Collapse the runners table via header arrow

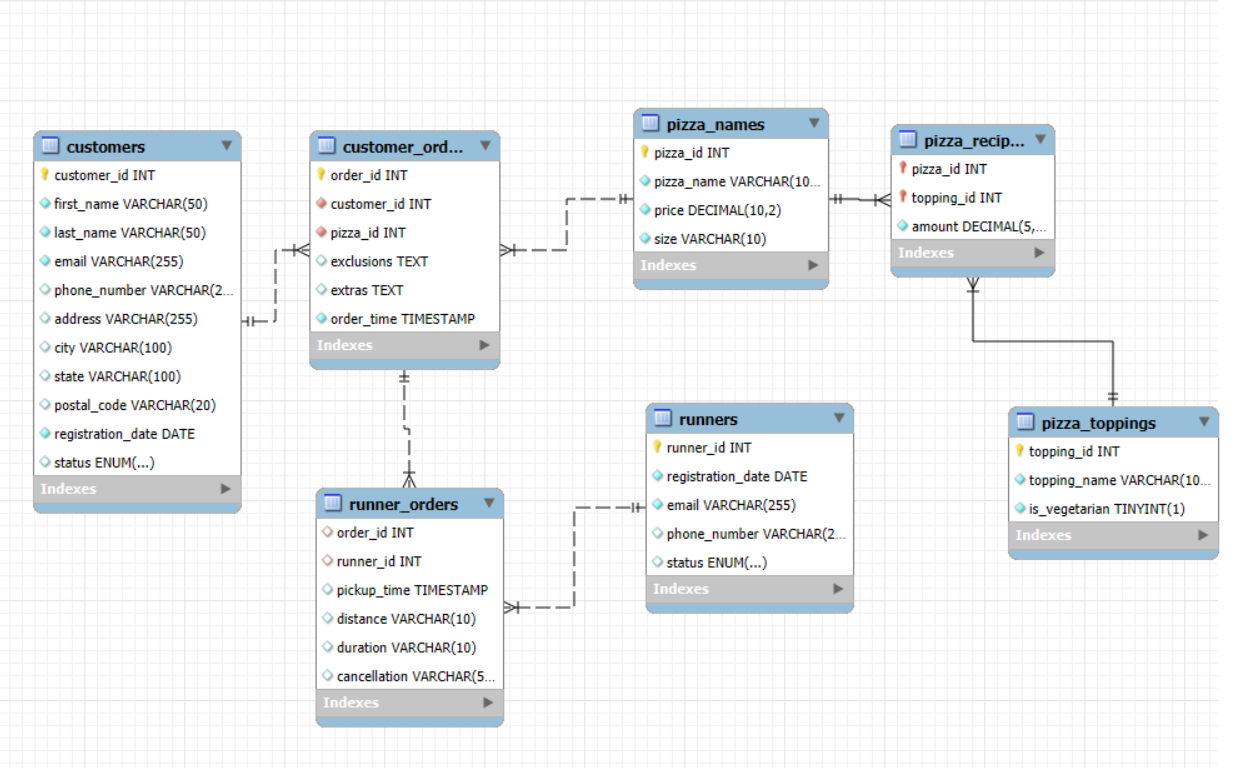(x=838, y=418)
